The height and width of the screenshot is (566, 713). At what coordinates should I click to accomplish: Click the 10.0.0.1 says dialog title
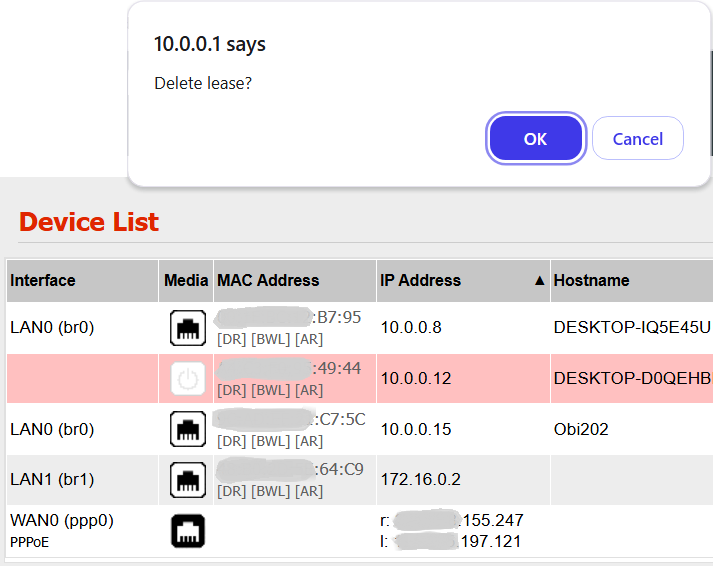(210, 44)
